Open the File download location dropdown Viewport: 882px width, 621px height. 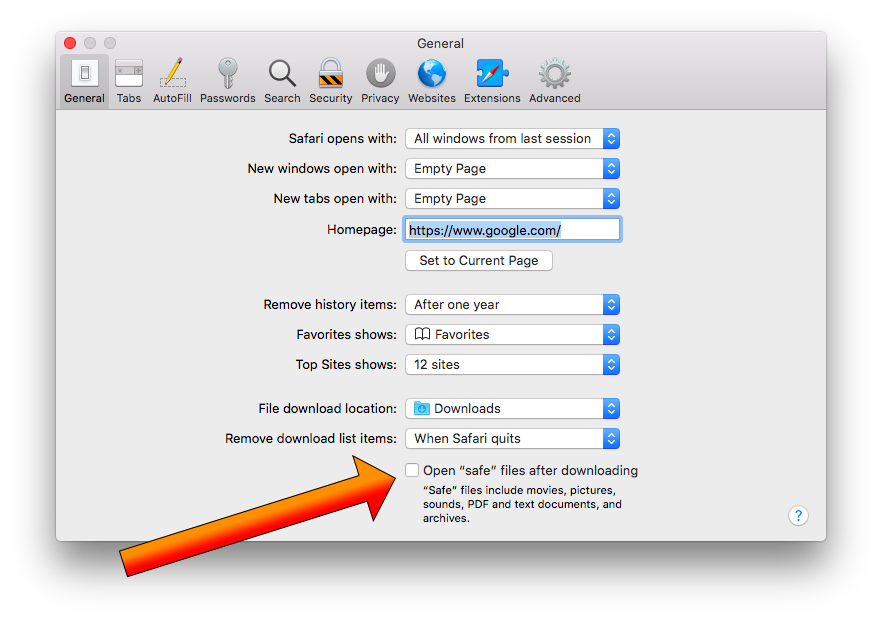(x=512, y=408)
